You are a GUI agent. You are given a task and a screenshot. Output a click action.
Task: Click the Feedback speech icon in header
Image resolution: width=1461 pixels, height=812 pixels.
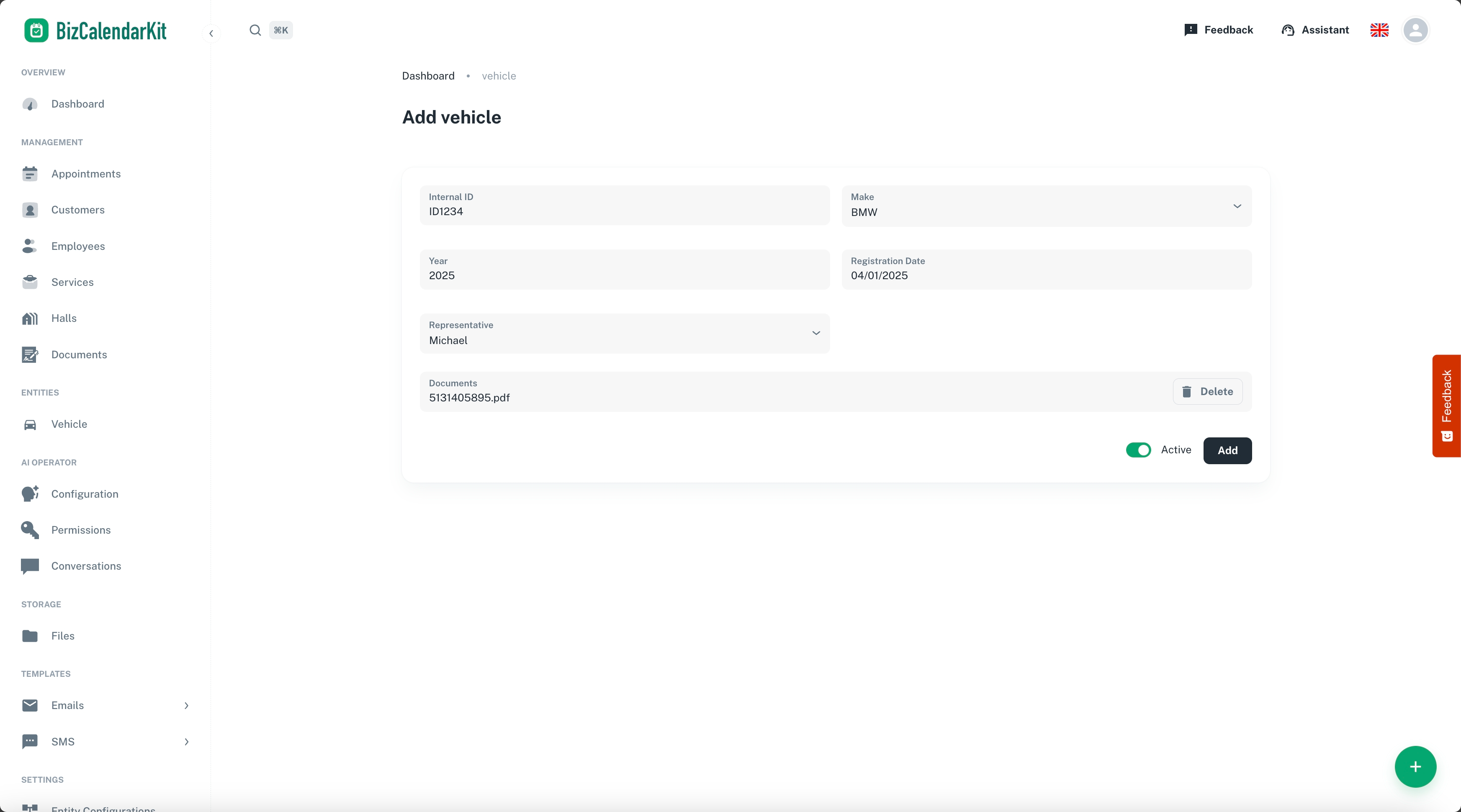1191,30
